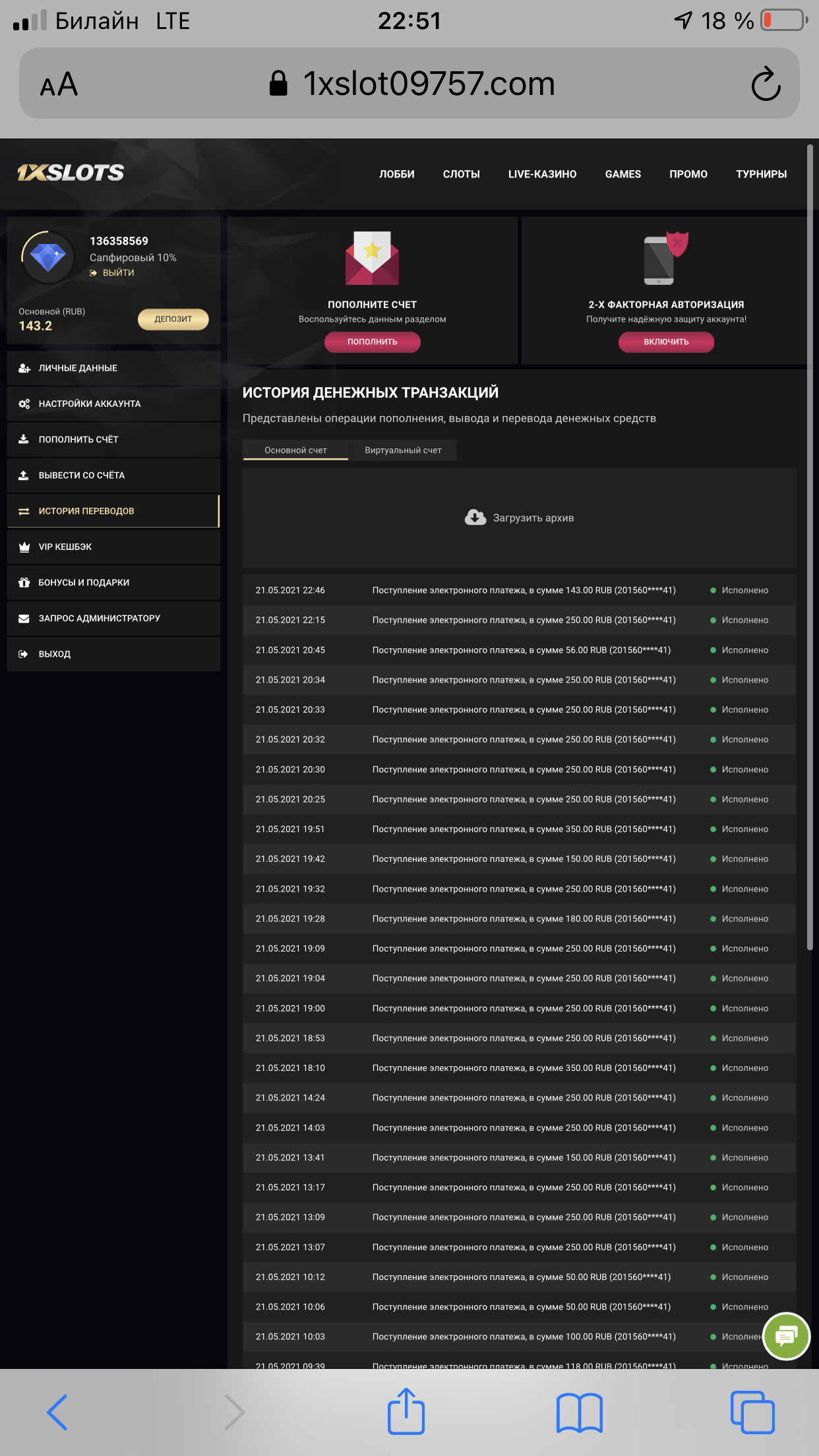Open ПОПОЛНИТЬ СЧЁТ sidebar item
Viewport: 819px width, 1456px height.
[113, 439]
